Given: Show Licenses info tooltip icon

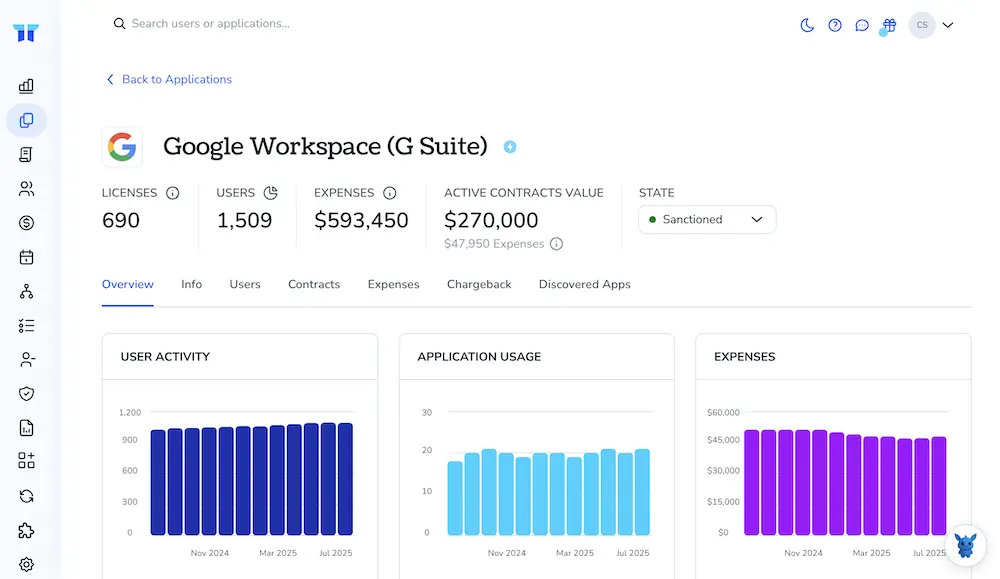Looking at the screenshot, I should click(172, 193).
